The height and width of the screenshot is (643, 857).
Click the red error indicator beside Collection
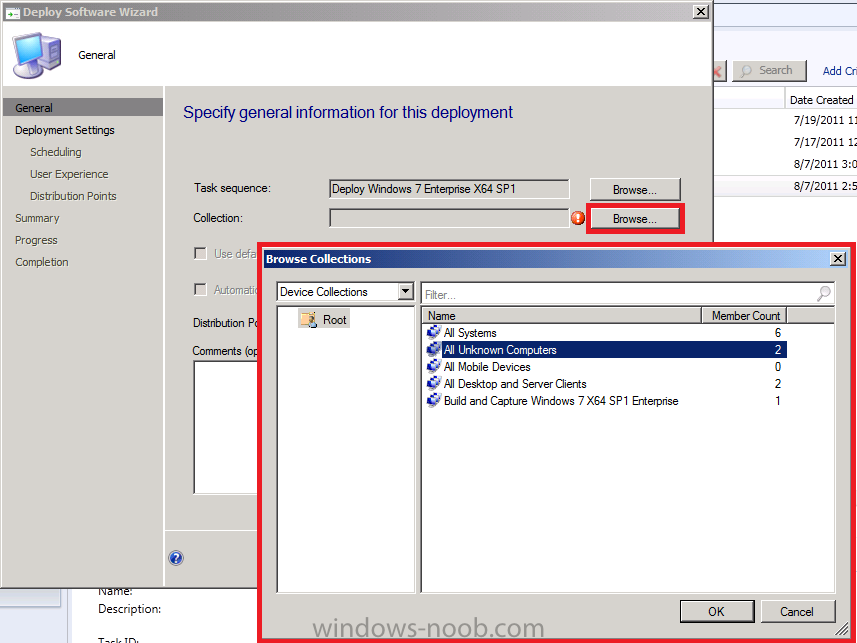pyautogui.click(x=578, y=218)
